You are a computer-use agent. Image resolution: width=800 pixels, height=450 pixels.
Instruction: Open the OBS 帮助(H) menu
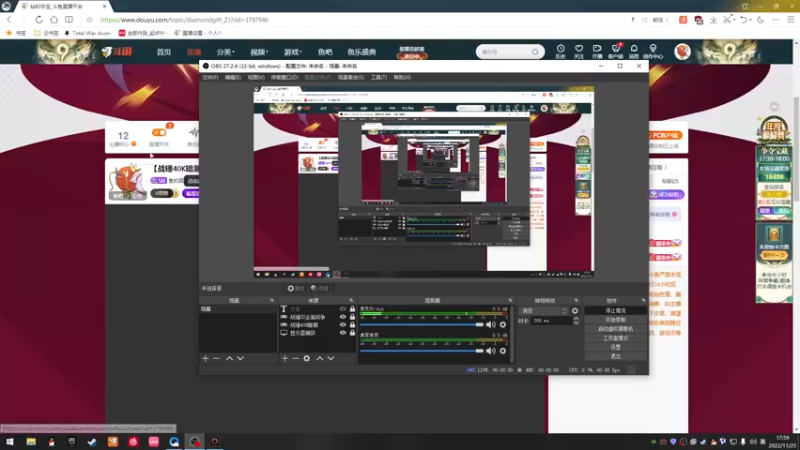pyautogui.click(x=402, y=78)
